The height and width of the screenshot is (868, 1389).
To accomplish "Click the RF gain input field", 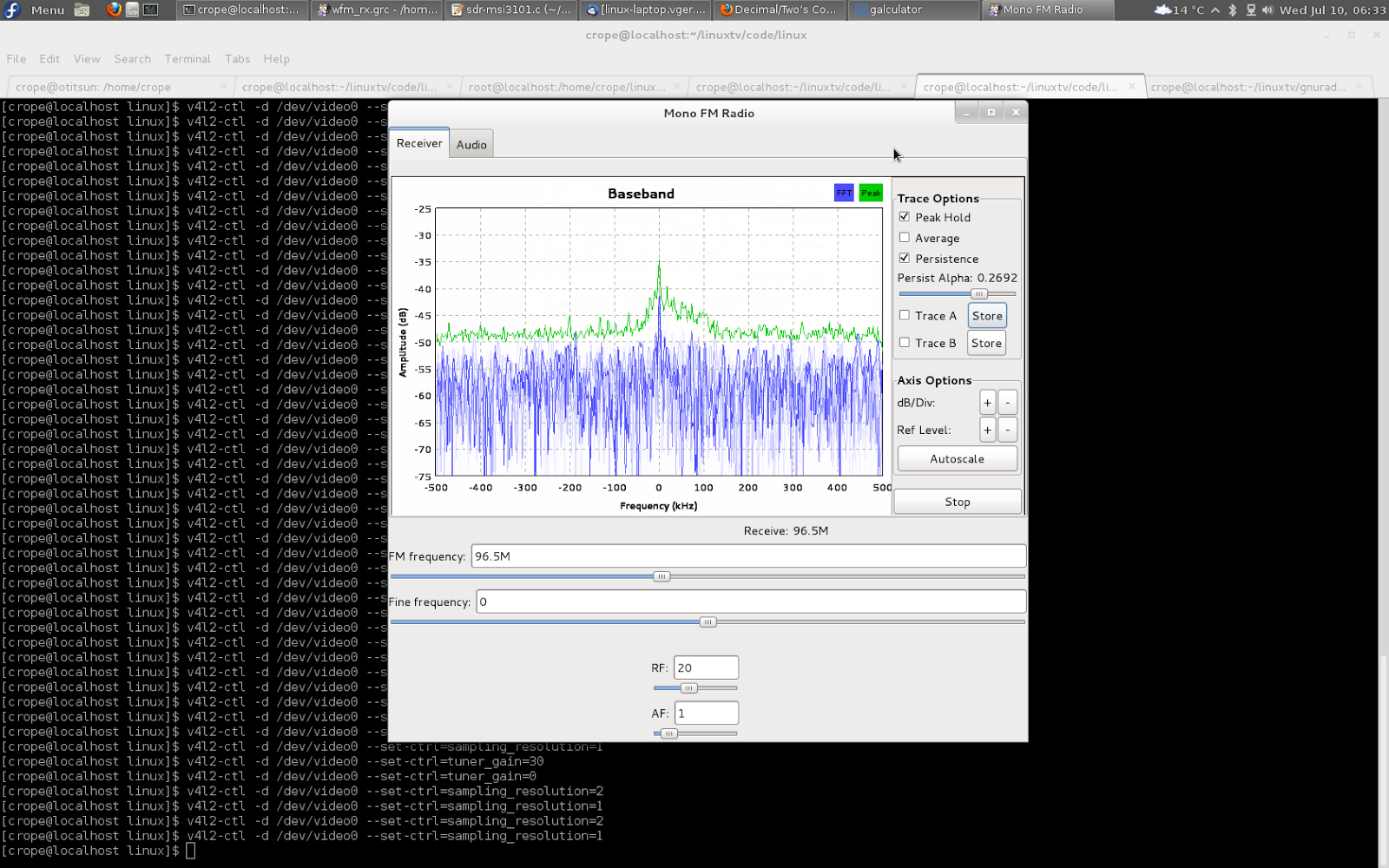I will 707,667.
